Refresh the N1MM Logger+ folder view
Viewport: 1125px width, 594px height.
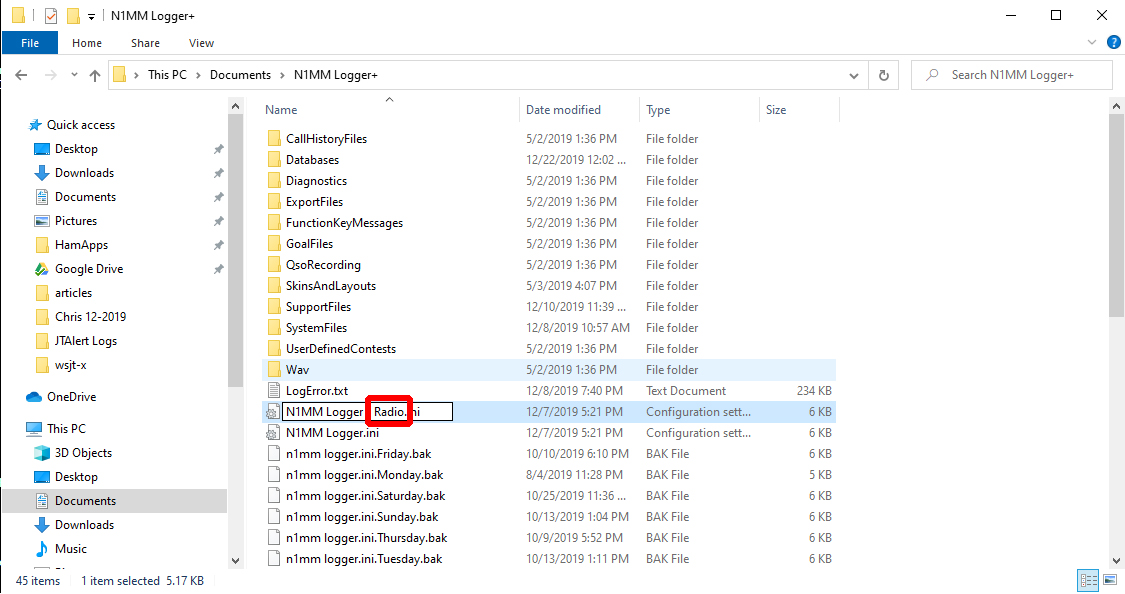(x=884, y=75)
